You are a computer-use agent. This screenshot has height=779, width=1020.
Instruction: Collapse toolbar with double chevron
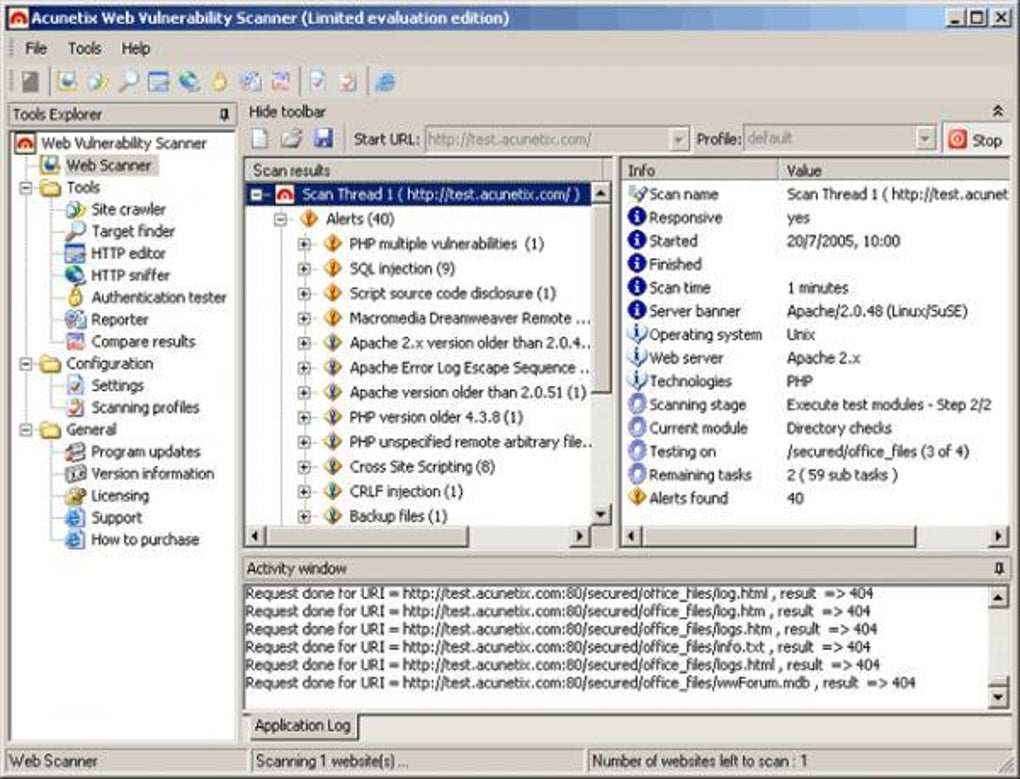pyautogui.click(x=998, y=112)
